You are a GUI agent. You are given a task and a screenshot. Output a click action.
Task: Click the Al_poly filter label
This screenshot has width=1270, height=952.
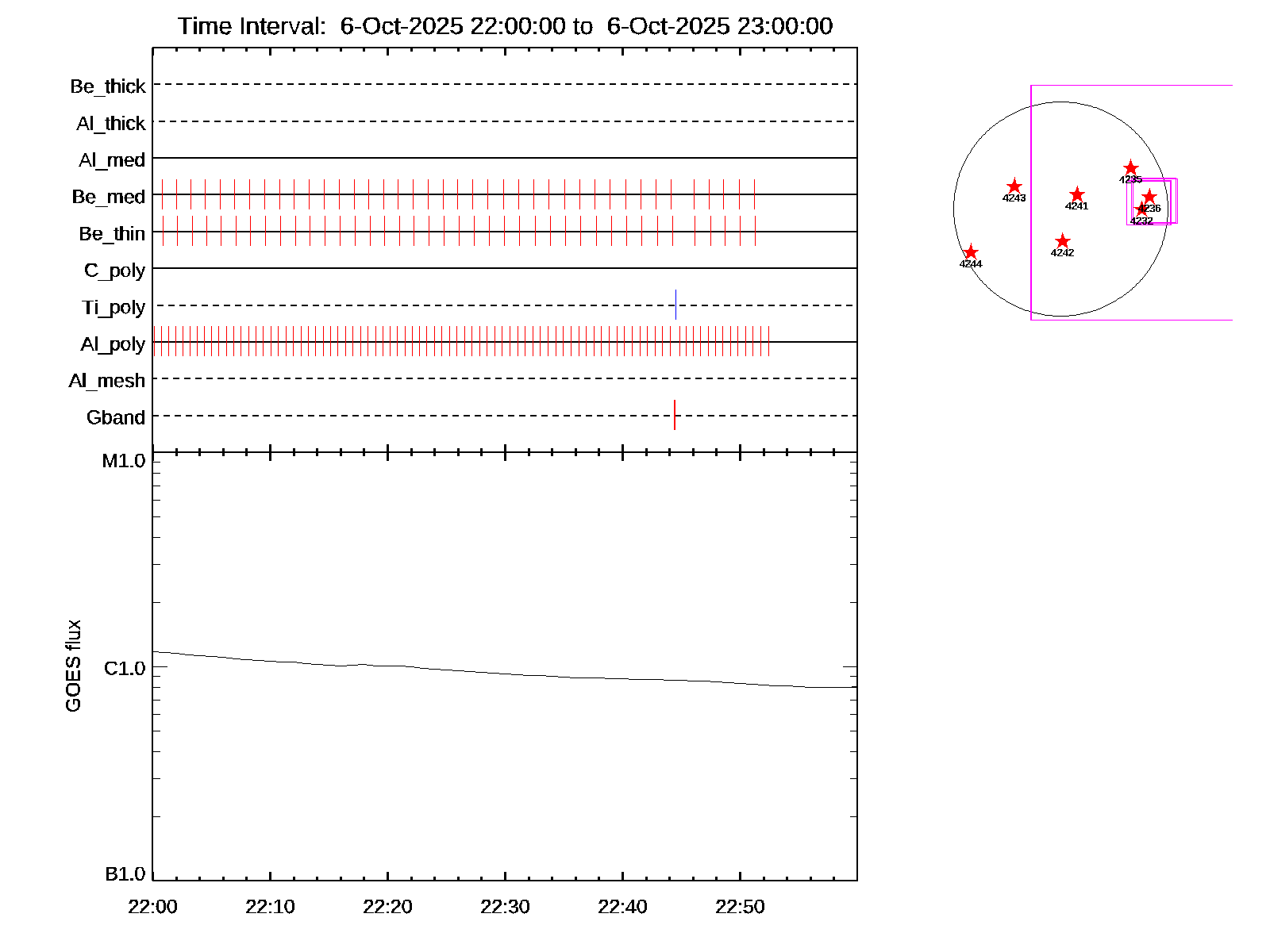pyautogui.click(x=113, y=344)
